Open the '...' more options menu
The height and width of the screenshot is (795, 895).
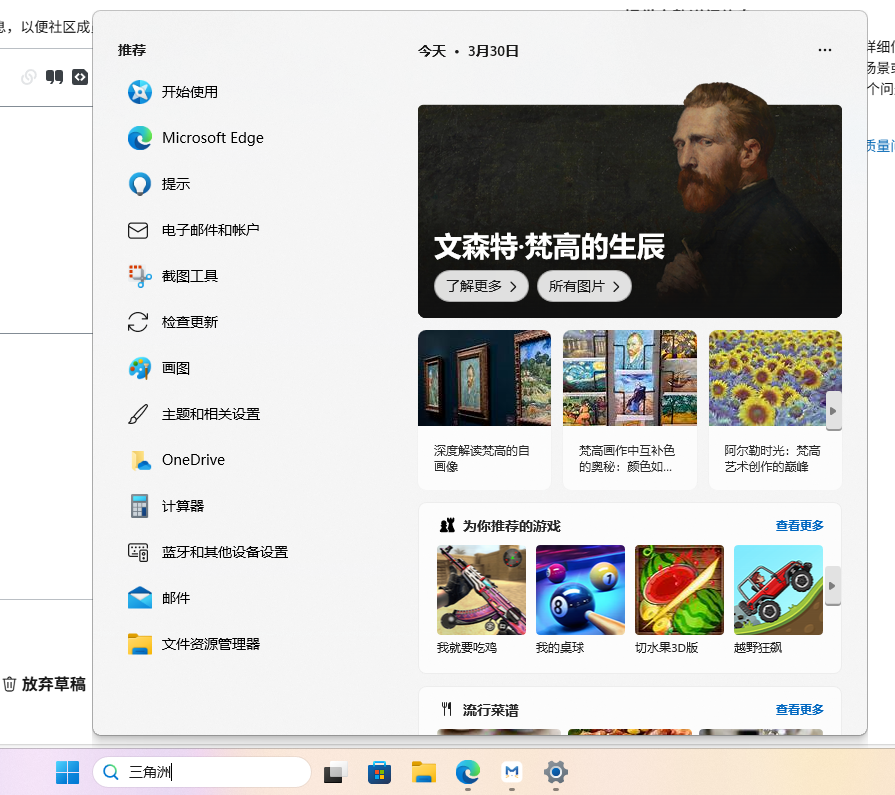824,49
